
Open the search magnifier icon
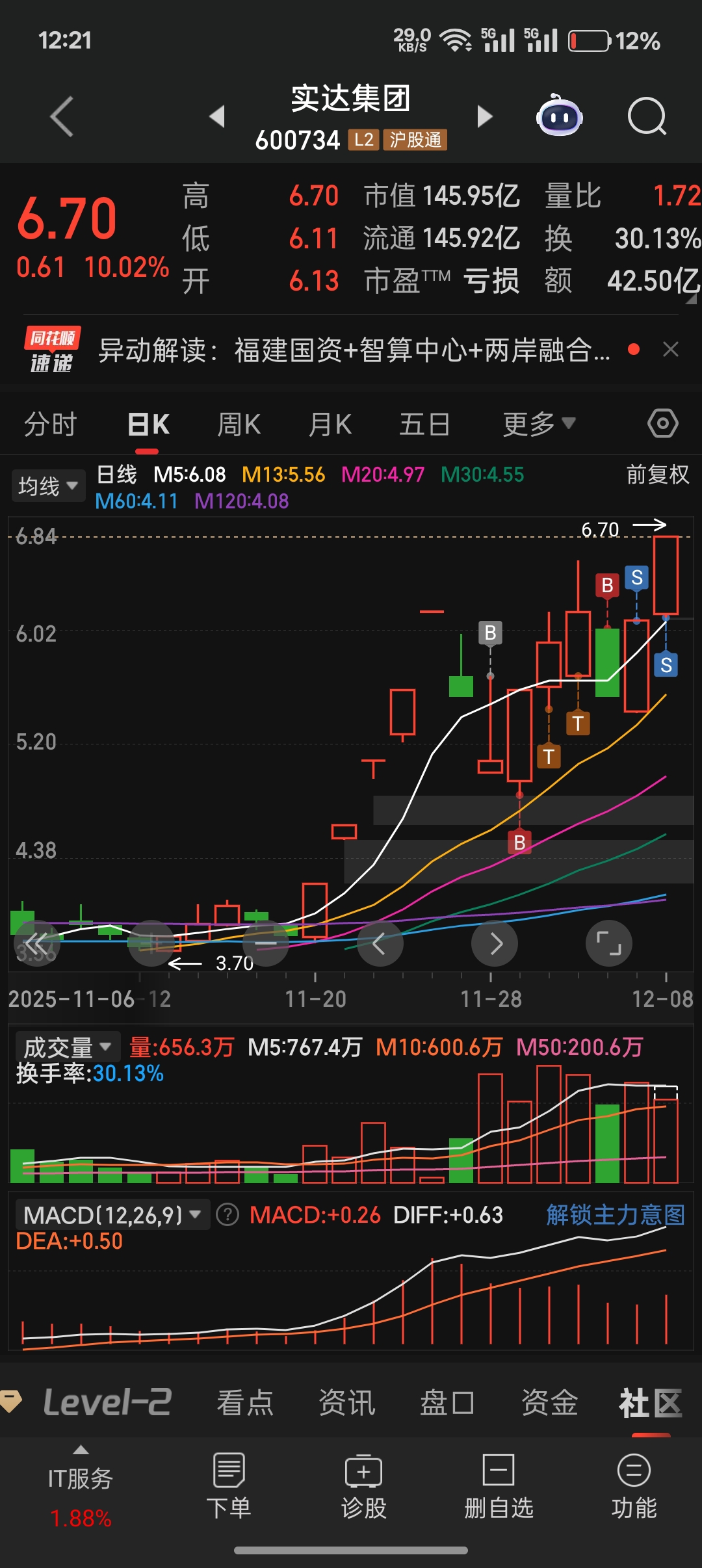pyautogui.click(x=647, y=117)
